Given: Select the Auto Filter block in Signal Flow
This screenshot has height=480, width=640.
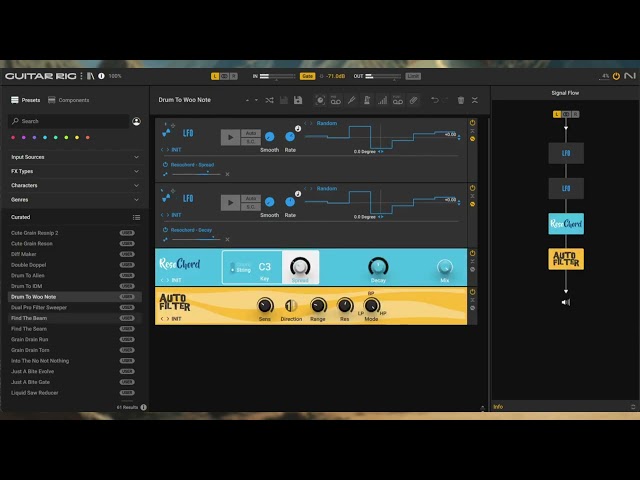Looking at the screenshot, I should click(566, 259).
